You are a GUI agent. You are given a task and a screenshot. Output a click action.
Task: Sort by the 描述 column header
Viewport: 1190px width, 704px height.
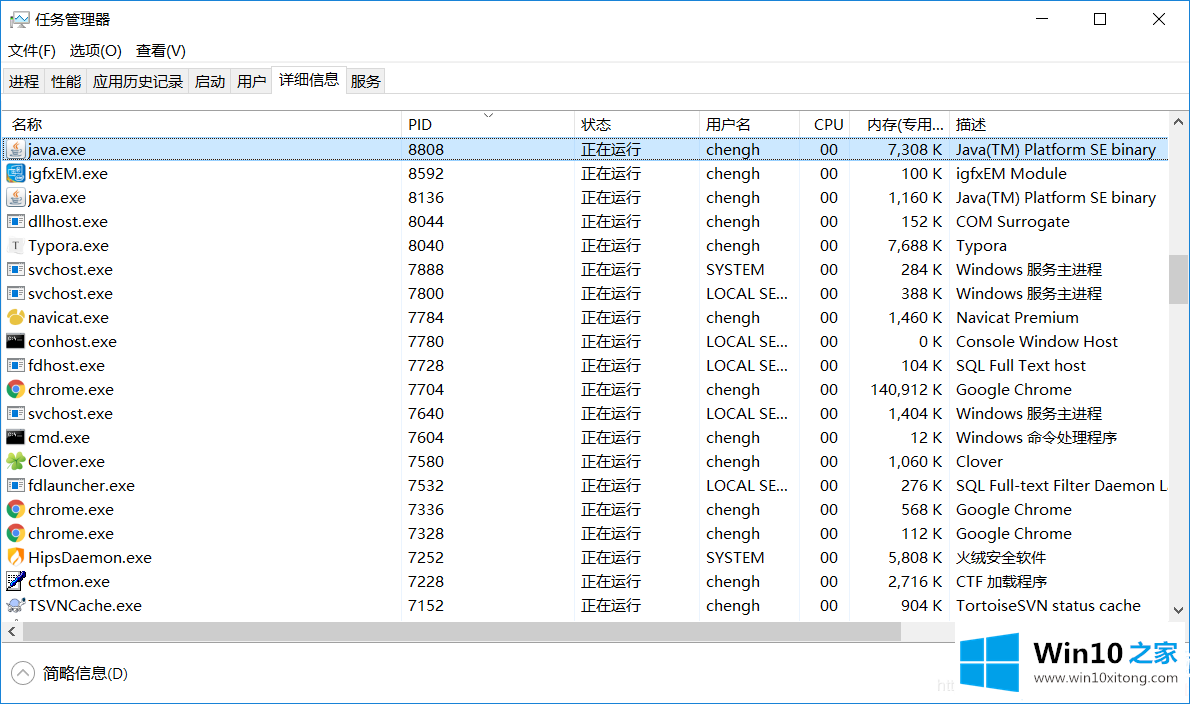click(1059, 124)
